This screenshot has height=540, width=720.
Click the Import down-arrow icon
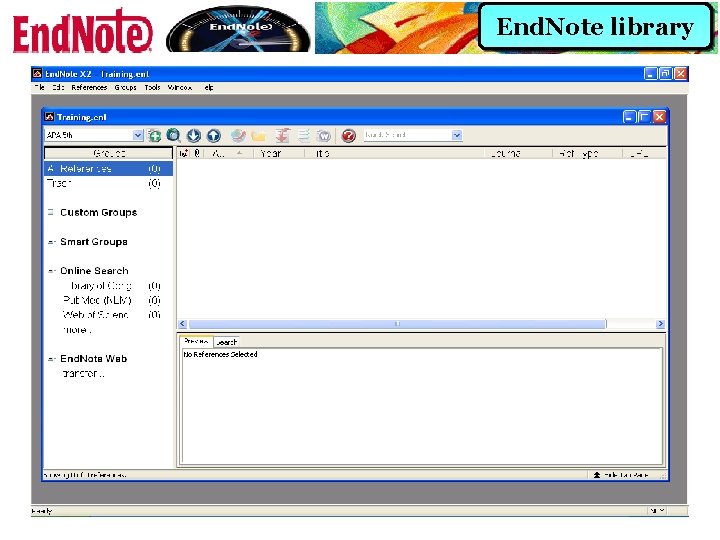pos(194,135)
